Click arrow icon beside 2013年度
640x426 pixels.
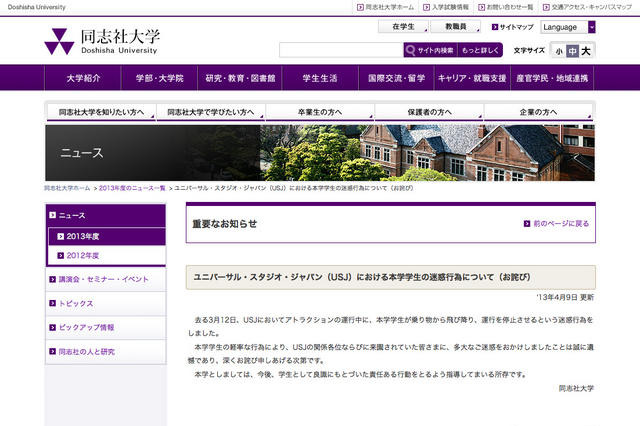point(60,236)
